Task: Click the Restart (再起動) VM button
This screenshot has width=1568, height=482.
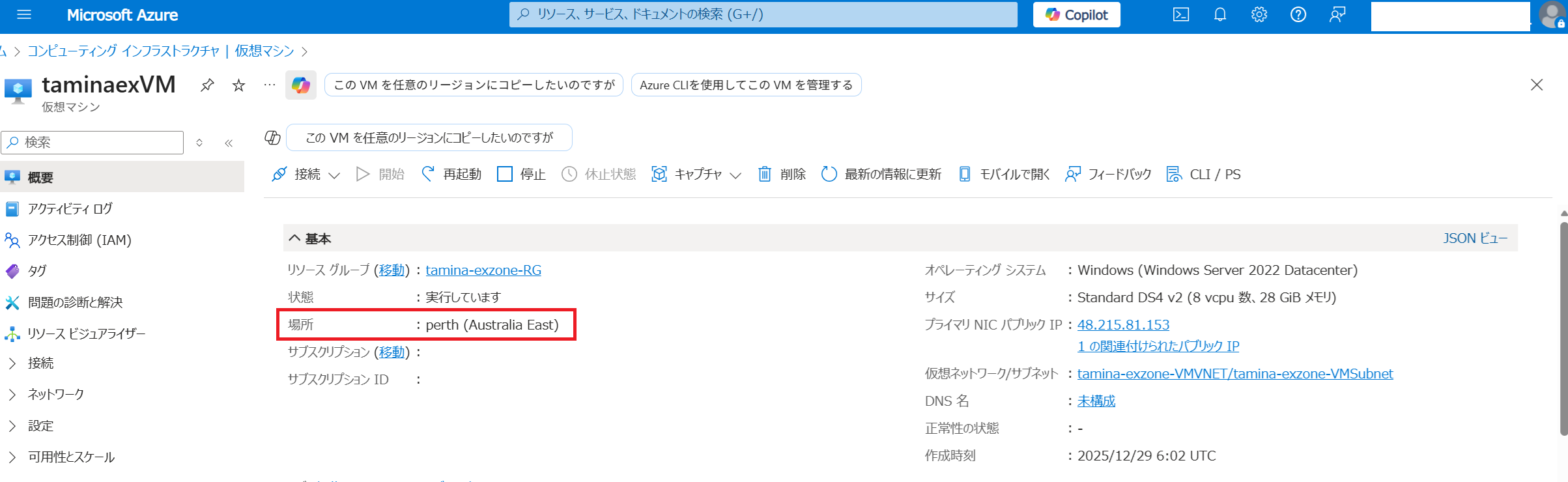Action: [x=451, y=174]
